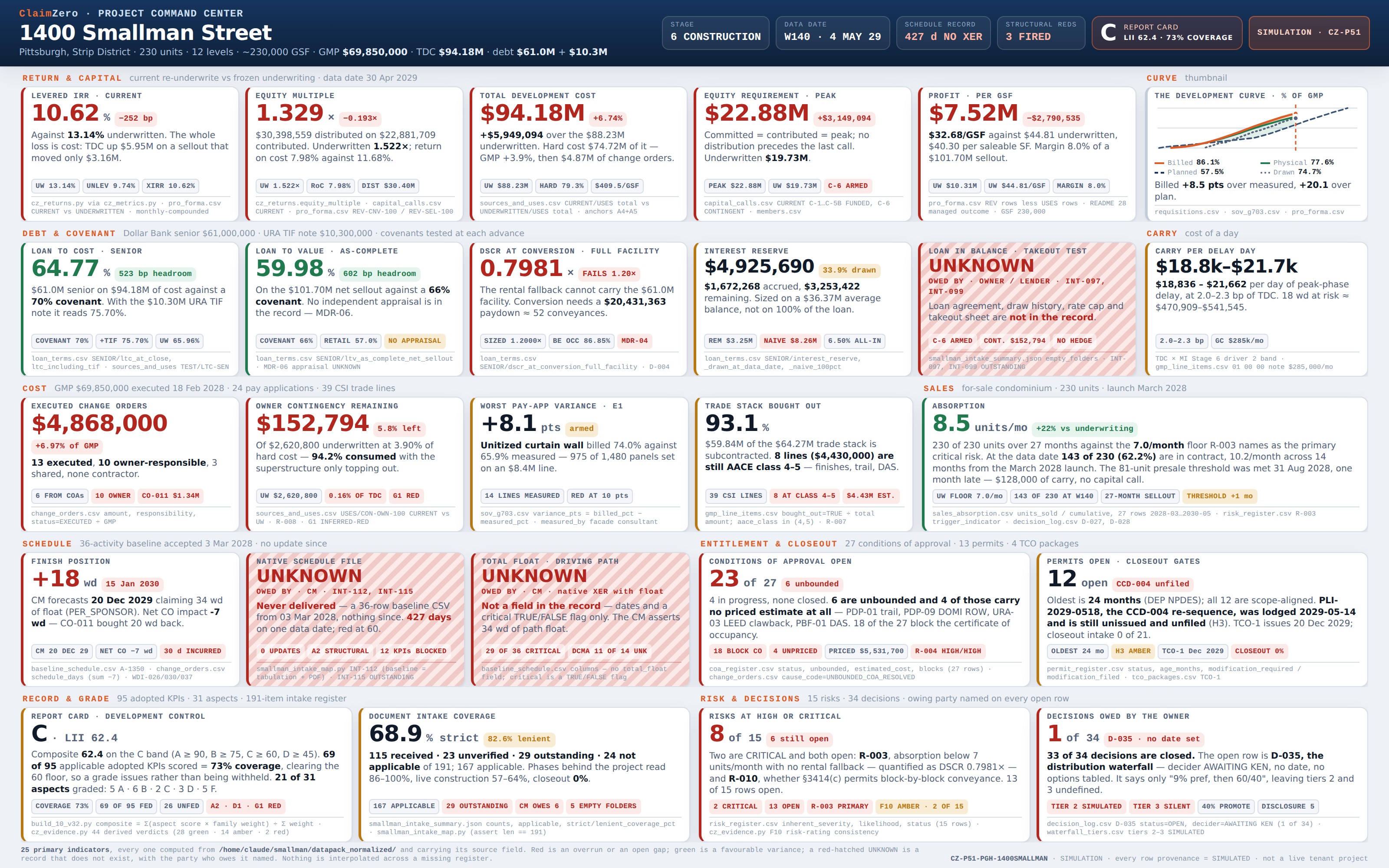1389x868 pixels.
Task: Select the MARGIN 8.0% chip
Action: (1081, 186)
